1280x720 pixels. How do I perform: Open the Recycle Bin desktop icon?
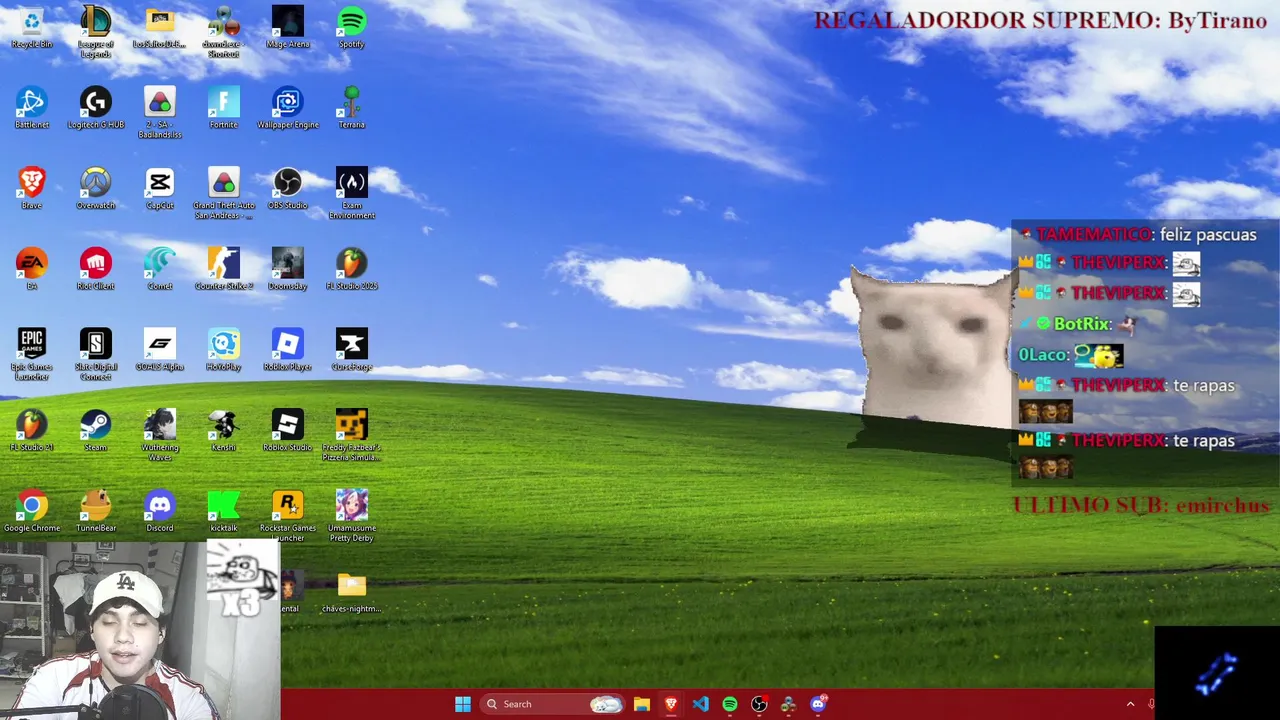tap(32, 28)
